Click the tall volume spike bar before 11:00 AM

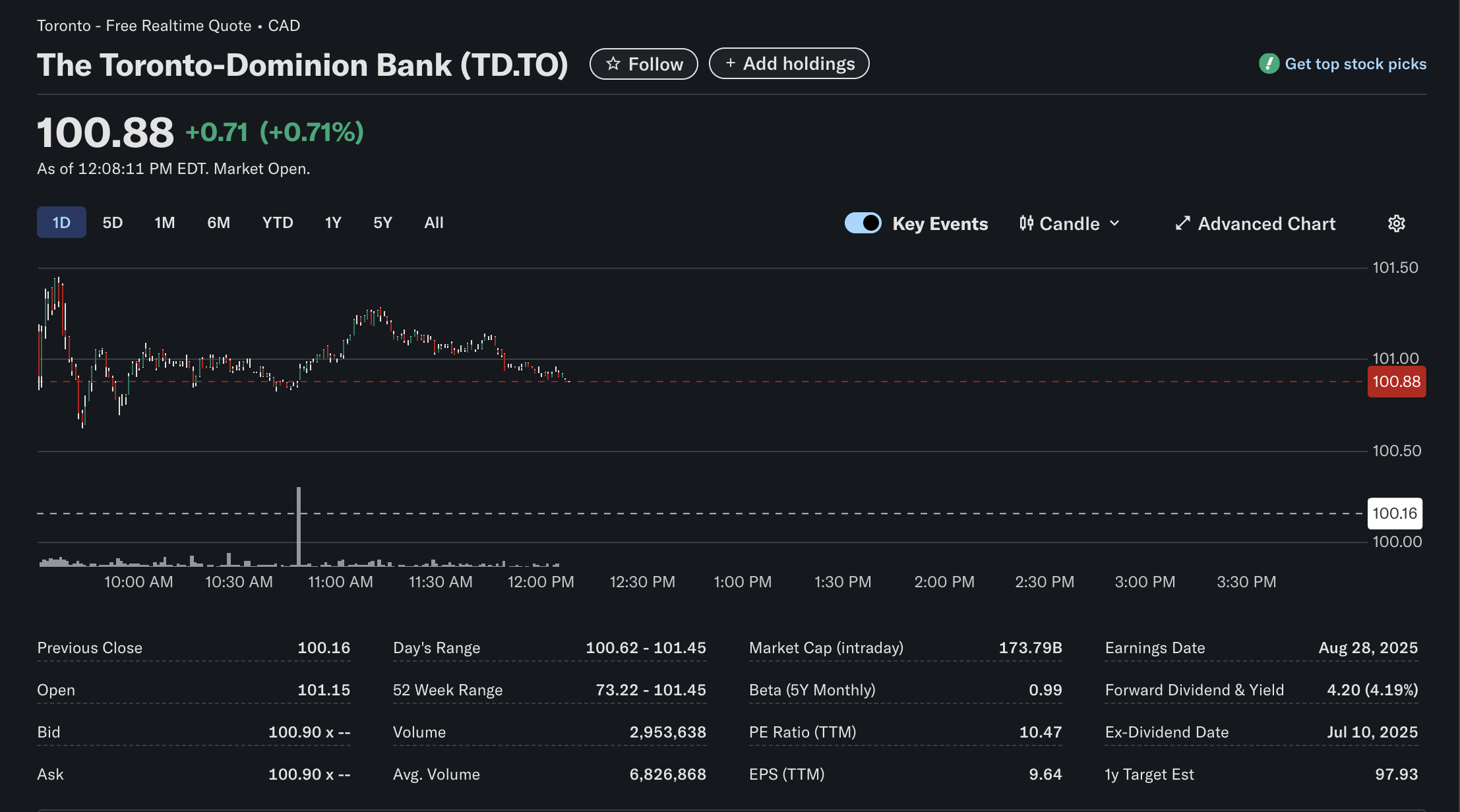299,527
